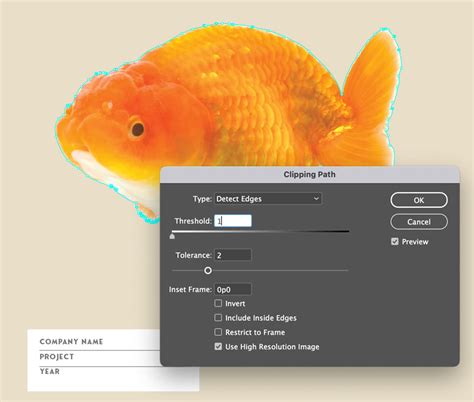Click the PROJECT text line

click(57, 357)
